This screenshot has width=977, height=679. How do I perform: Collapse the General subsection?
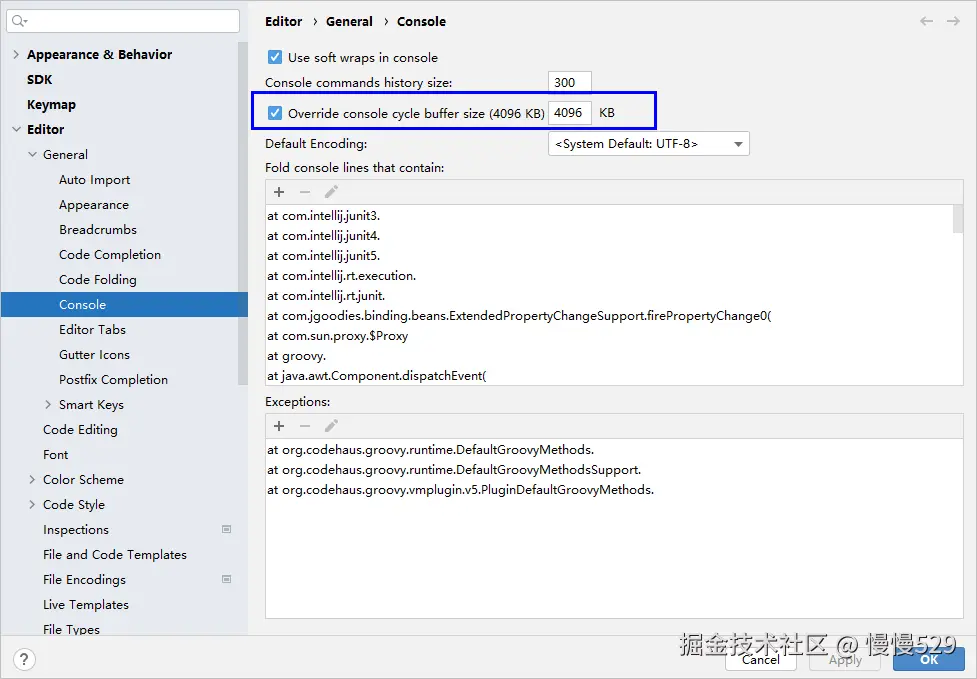tap(32, 154)
